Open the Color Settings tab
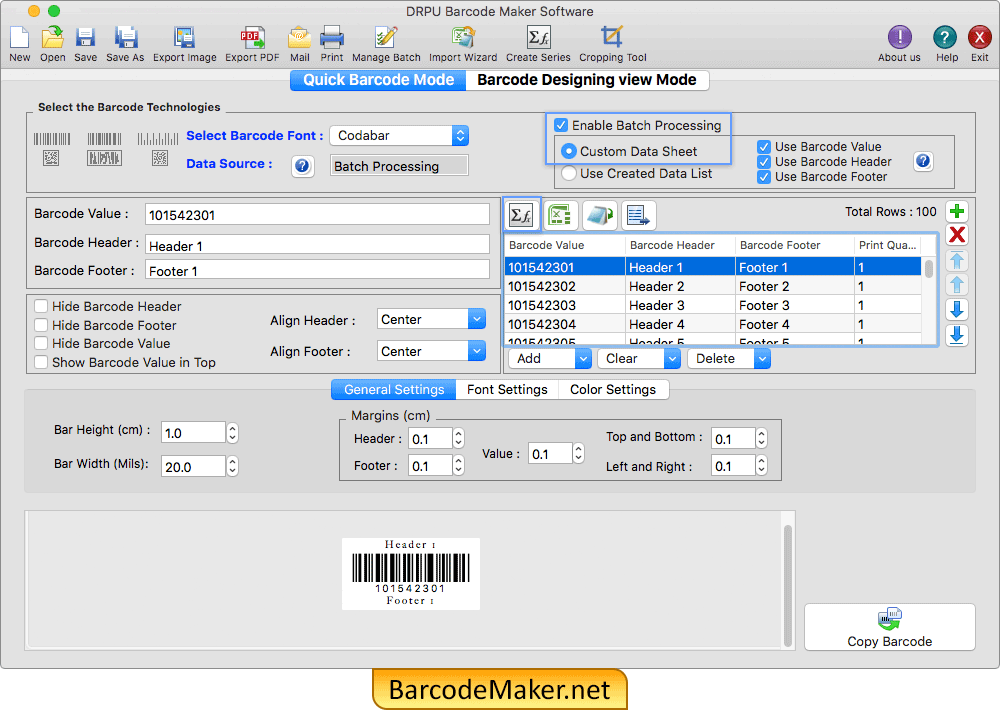This screenshot has height=710, width=1000. tap(613, 389)
